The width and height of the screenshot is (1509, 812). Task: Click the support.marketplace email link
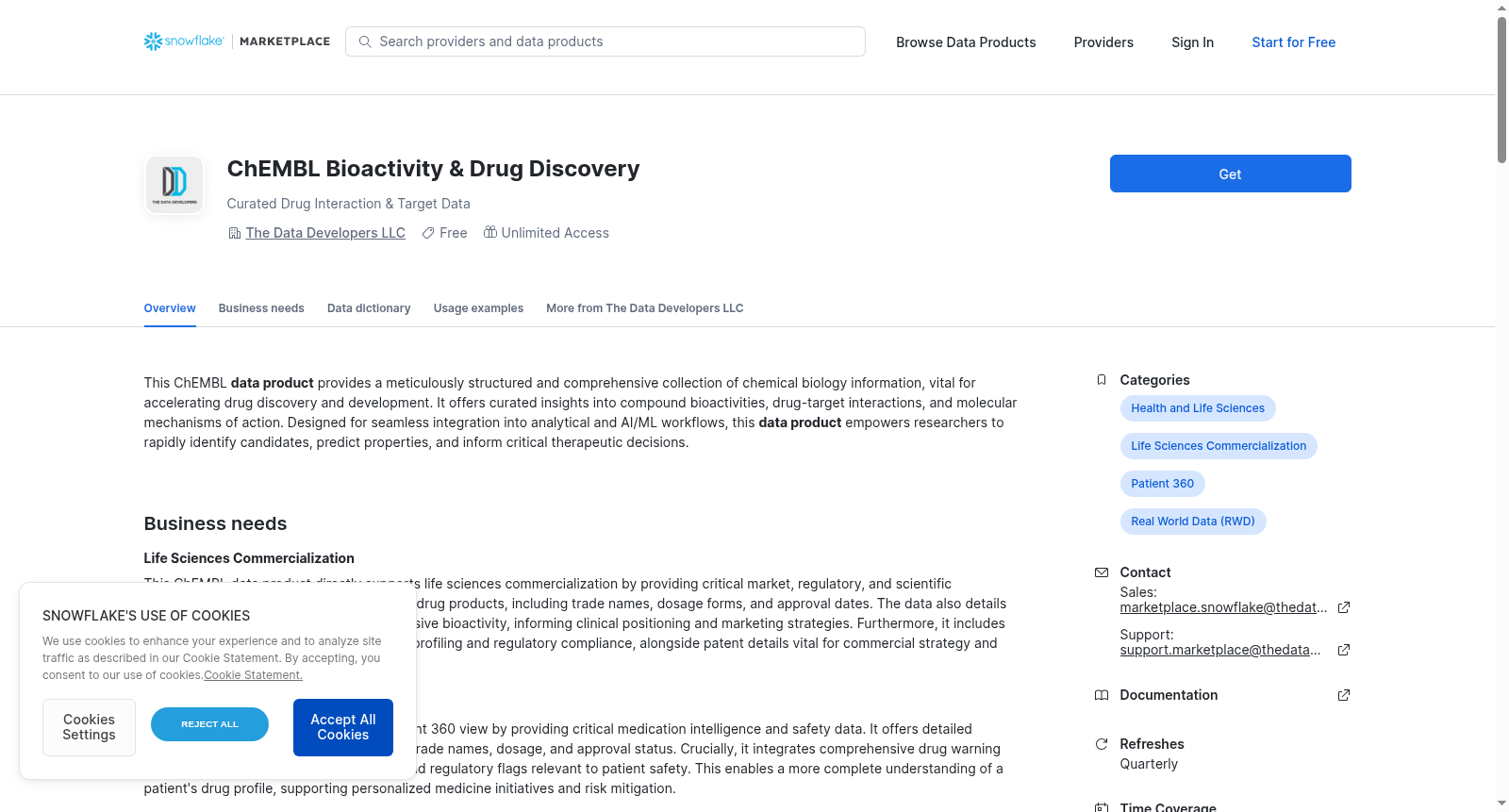click(1220, 650)
